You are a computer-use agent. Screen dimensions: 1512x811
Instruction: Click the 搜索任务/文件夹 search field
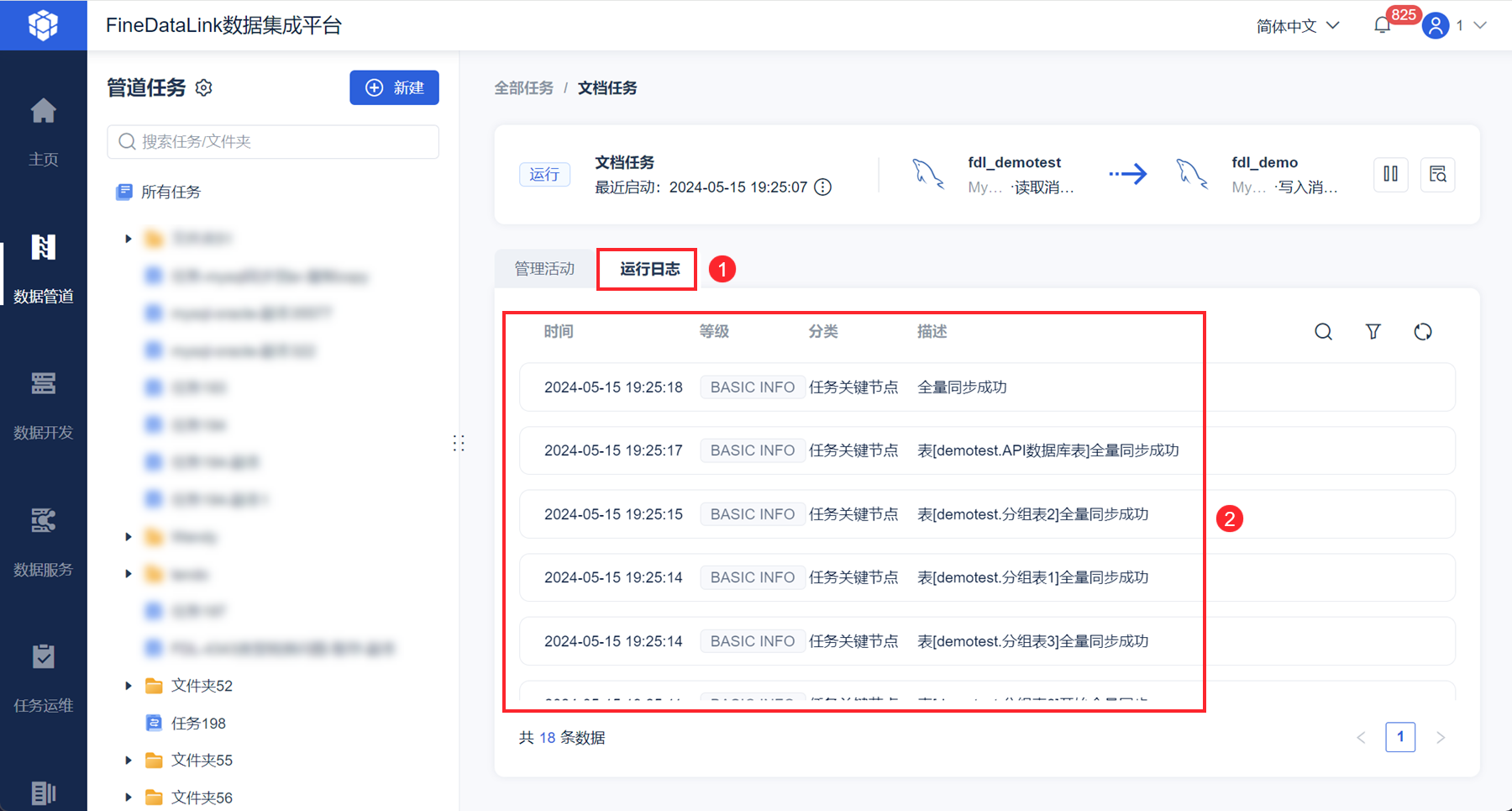coord(273,142)
